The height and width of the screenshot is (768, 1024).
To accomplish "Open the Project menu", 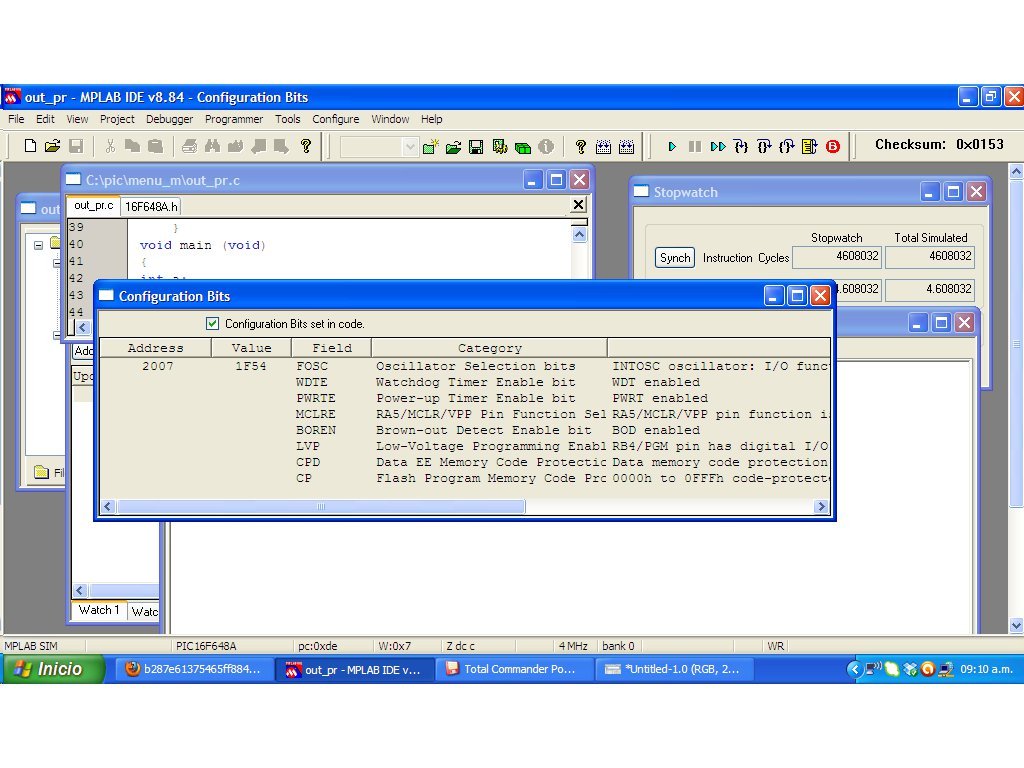I will click(117, 119).
